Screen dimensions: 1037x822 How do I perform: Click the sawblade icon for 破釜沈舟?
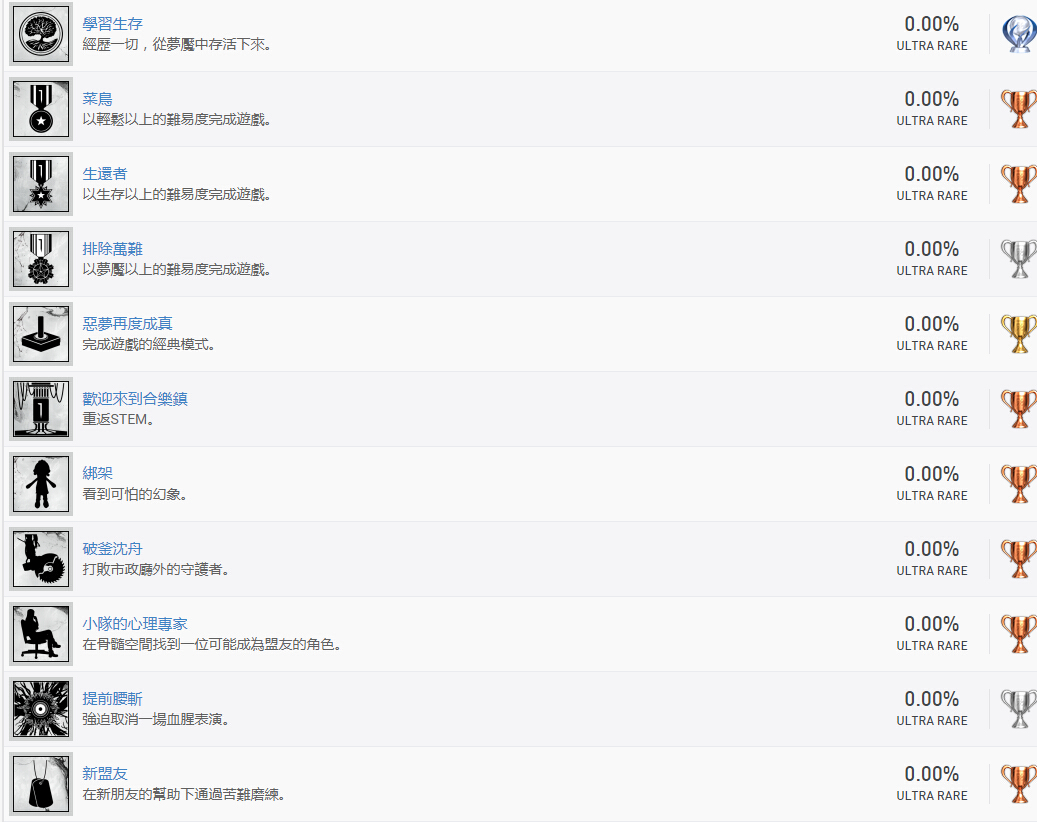[x=41, y=559]
